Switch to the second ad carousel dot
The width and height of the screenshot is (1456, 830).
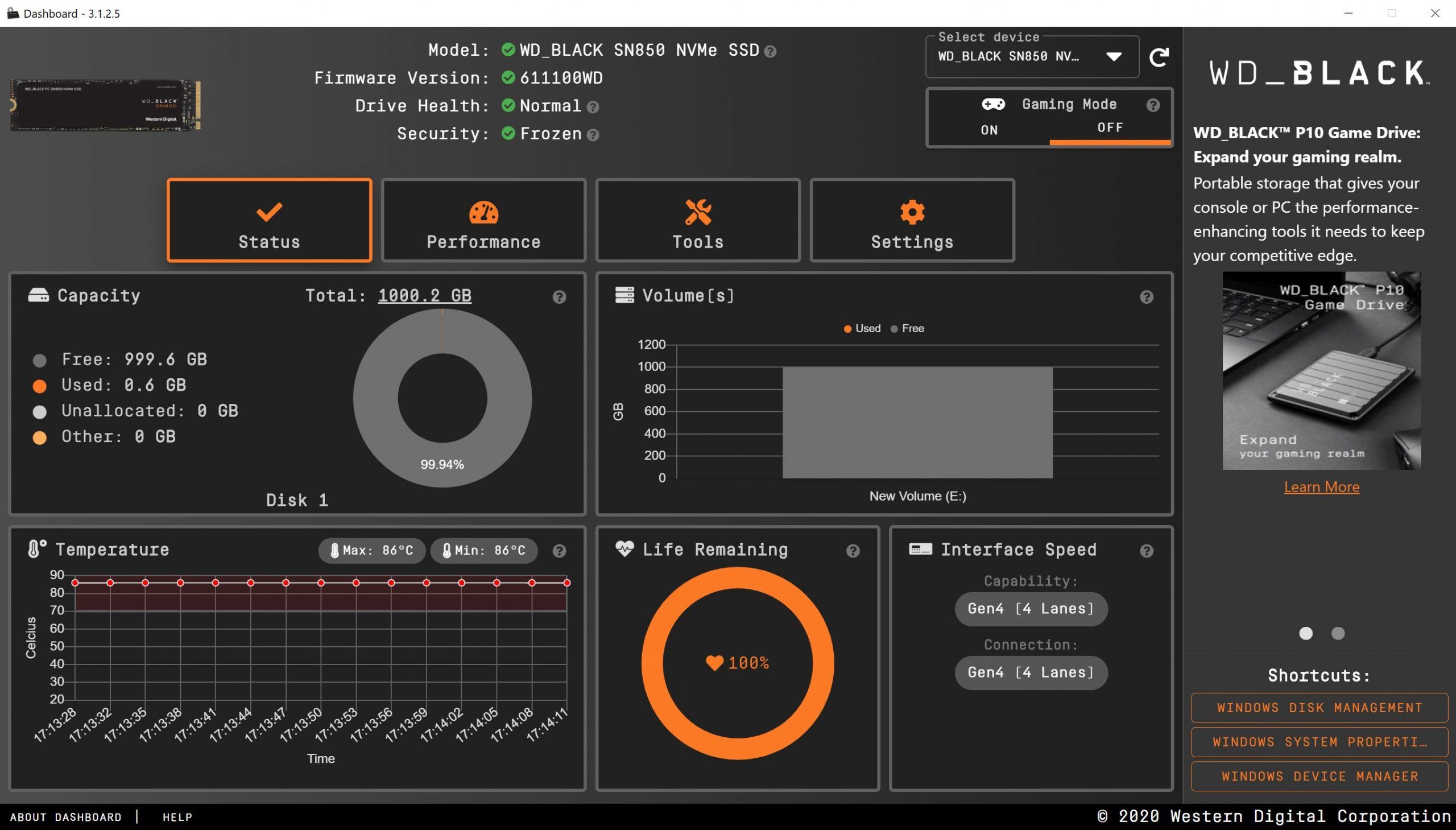click(x=1338, y=633)
